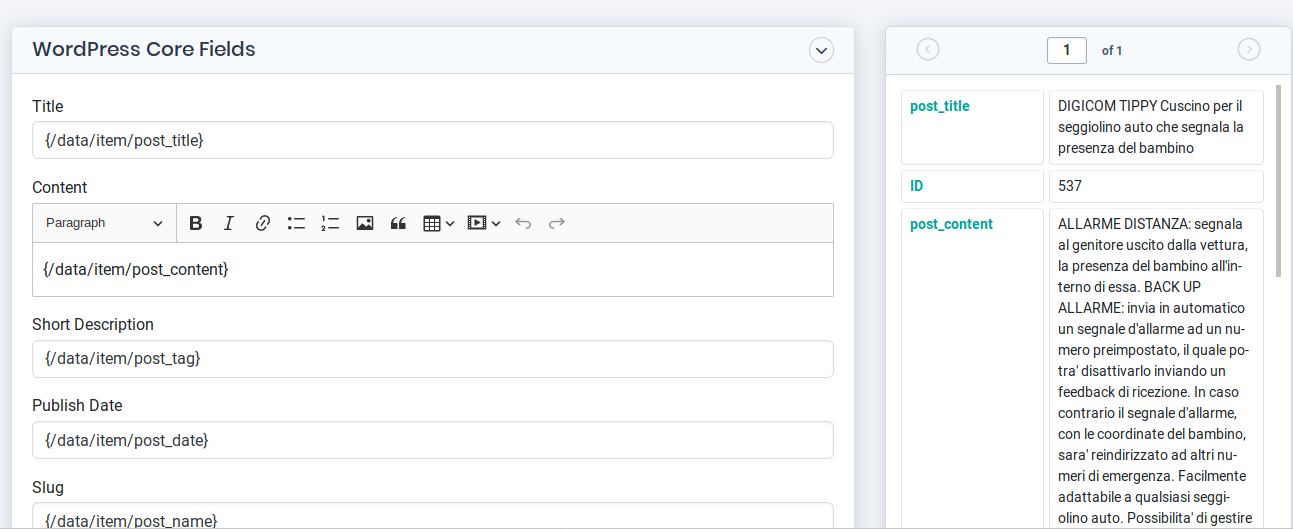Insert a numbered list
The image size is (1293, 529).
pos(330,223)
